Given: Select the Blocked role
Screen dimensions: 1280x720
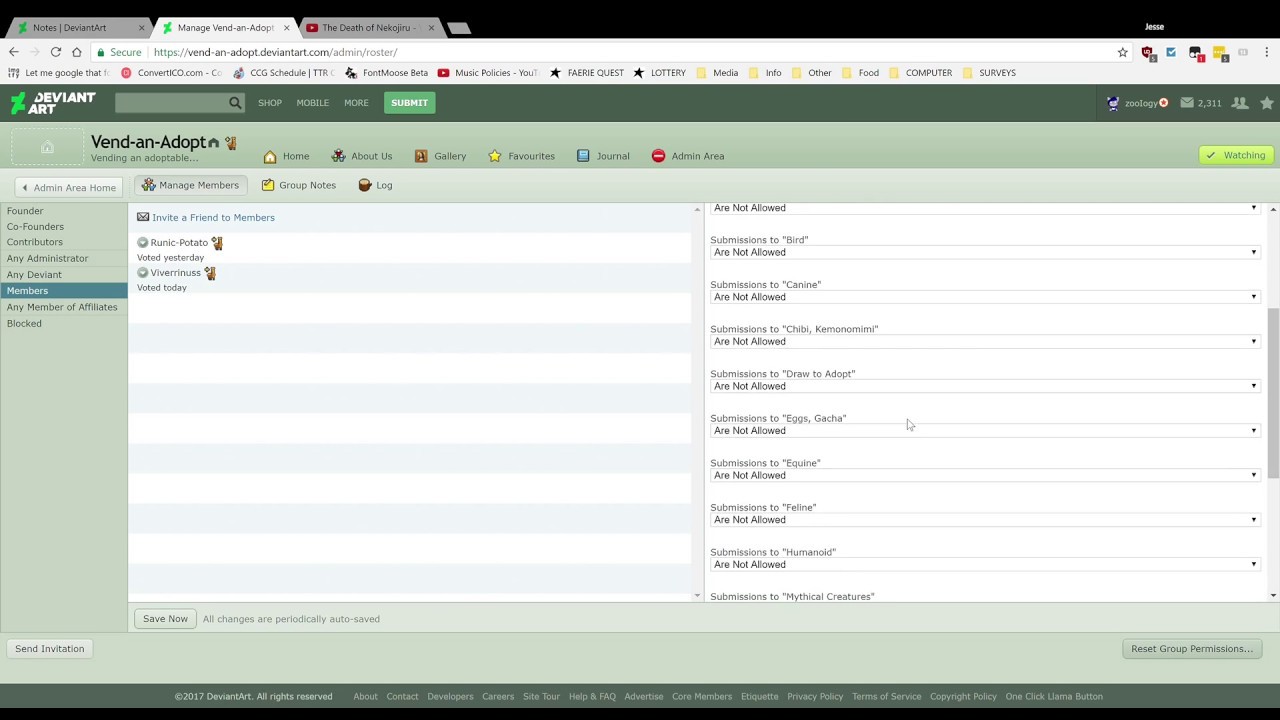Looking at the screenshot, I should tap(24, 323).
